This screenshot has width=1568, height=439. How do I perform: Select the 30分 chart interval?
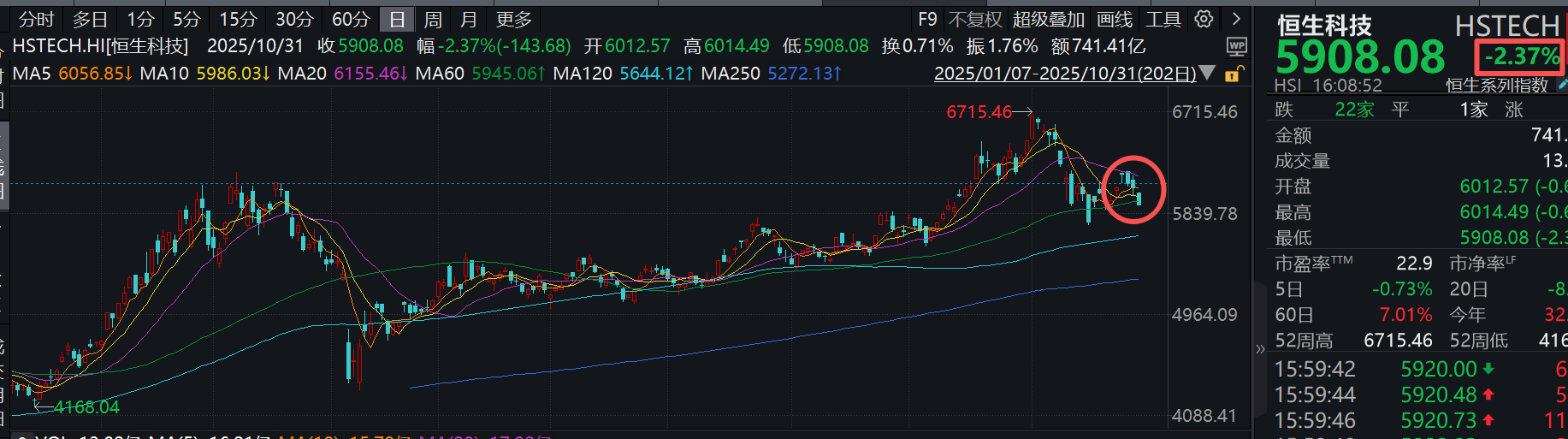tap(294, 19)
